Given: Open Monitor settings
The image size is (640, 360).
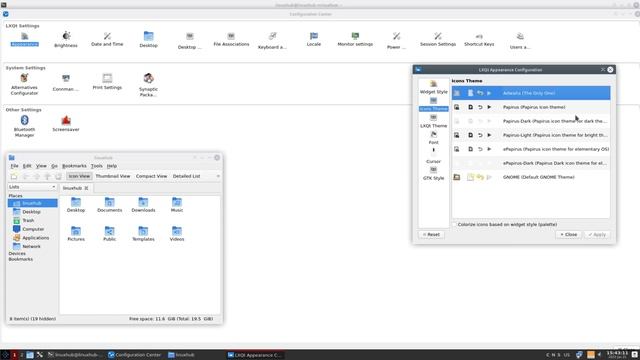Looking at the screenshot, I should coord(355,39).
